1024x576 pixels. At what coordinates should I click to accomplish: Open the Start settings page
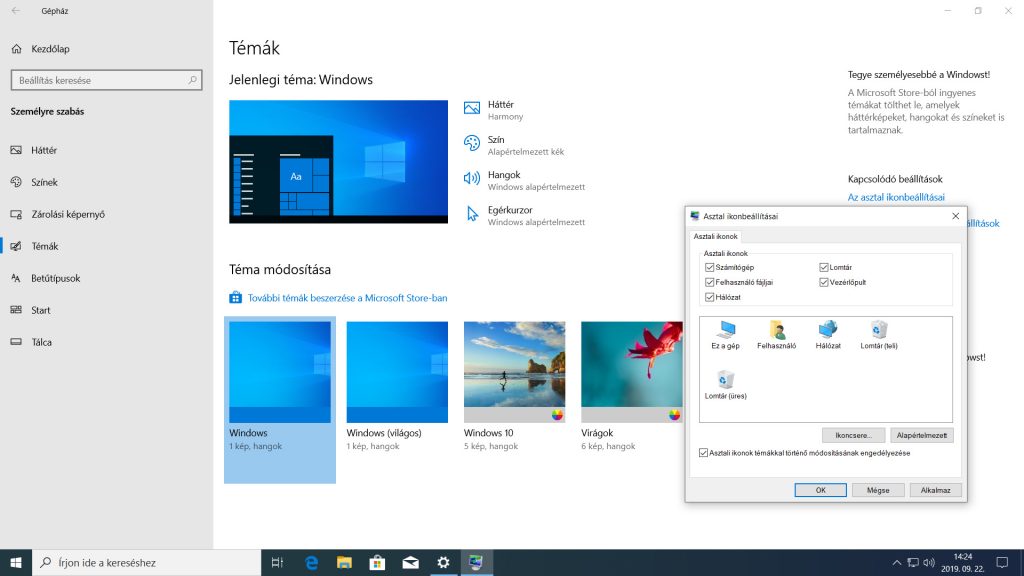[x=106, y=310]
